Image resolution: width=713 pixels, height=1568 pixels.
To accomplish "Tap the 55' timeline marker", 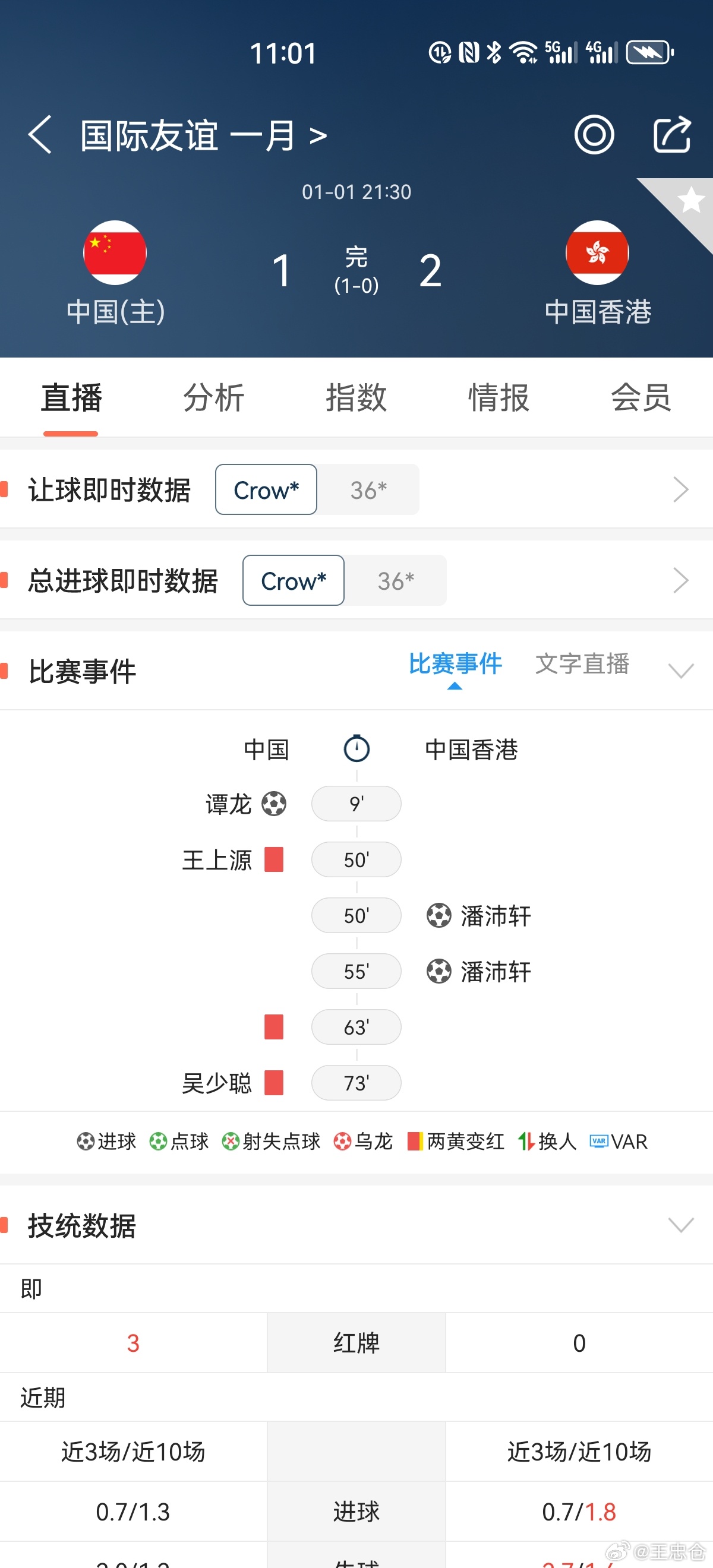I will 356,971.
